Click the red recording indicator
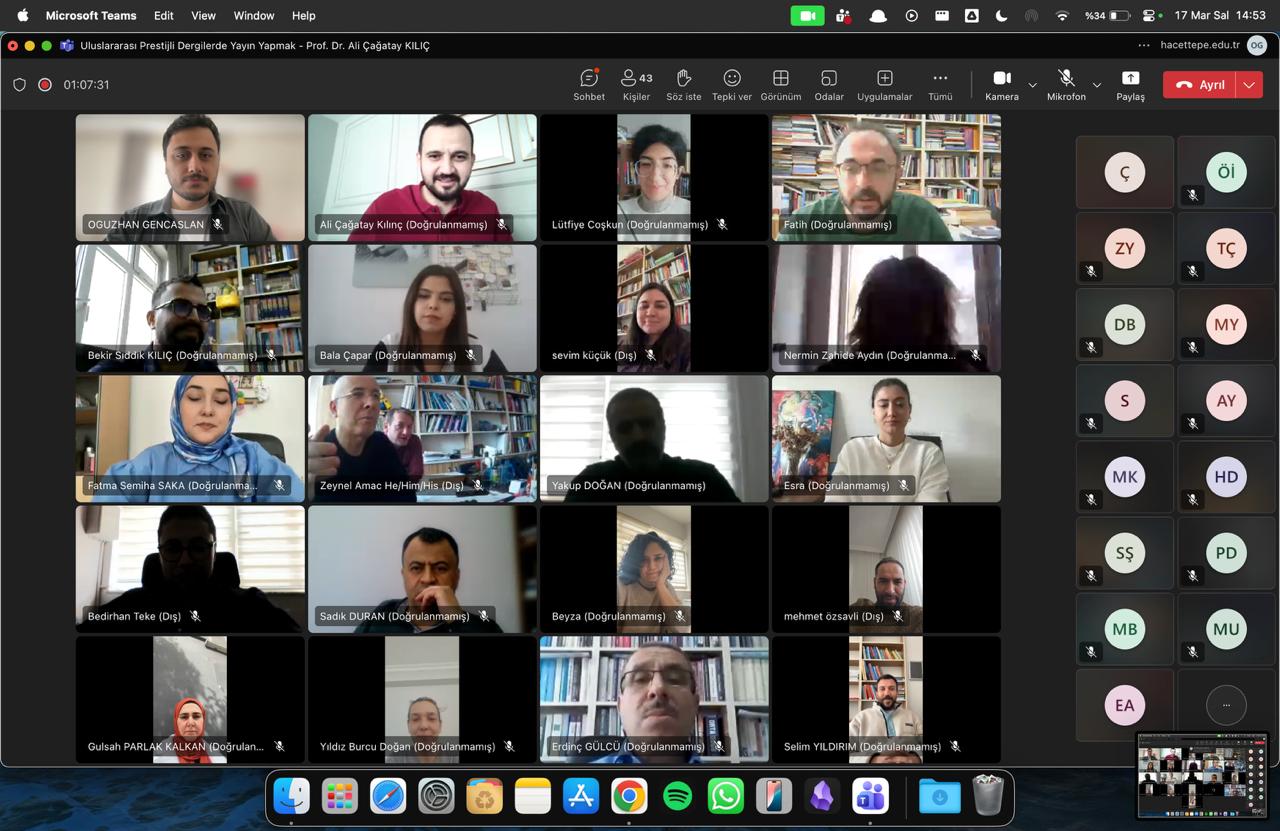 45,85
